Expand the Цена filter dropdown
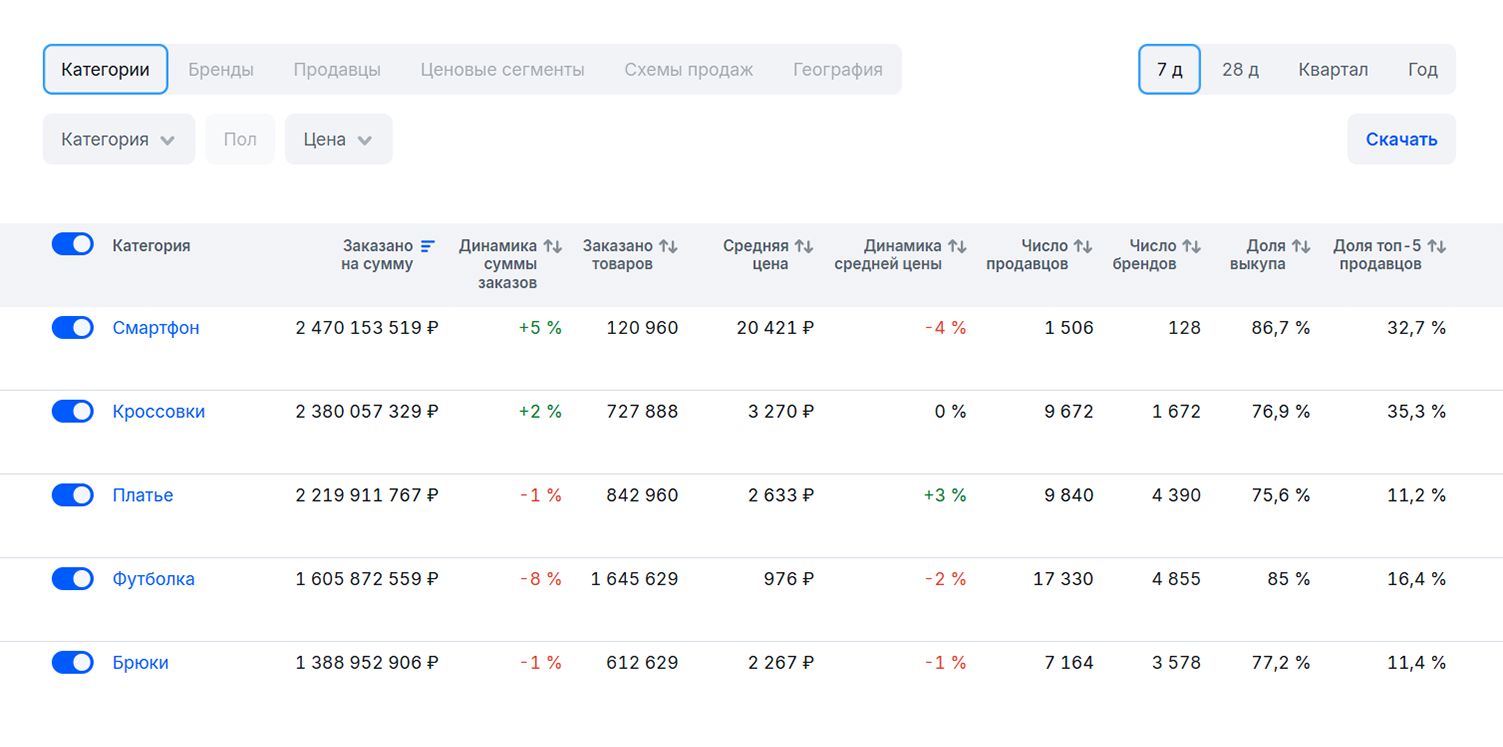This screenshot has height=747, width=1503. (339, 139)
